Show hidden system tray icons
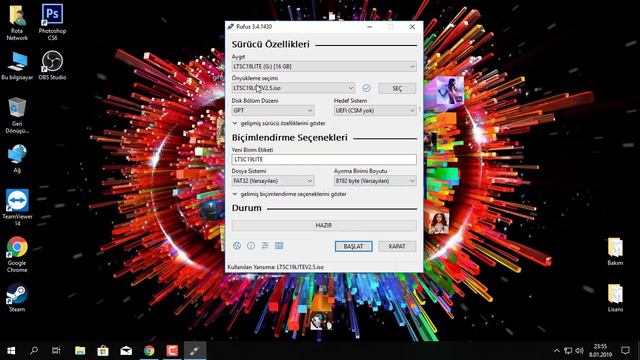The height and width of the screenshot is (360, 640). [557, 351]
